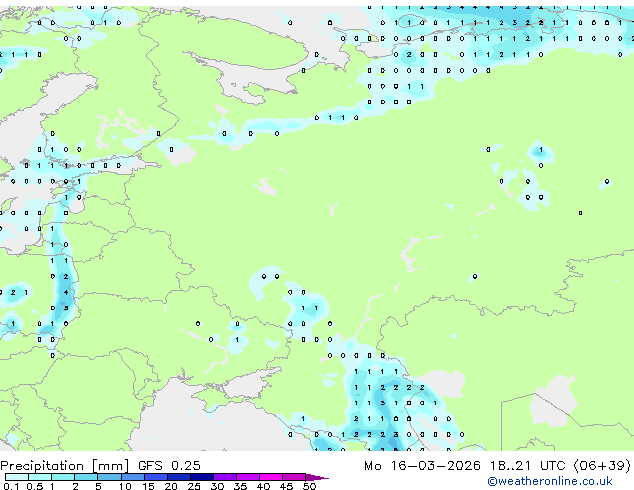Click the 'Mo 16-03-2026' date text
Screen dimensions: 634x490
point(423,466)
